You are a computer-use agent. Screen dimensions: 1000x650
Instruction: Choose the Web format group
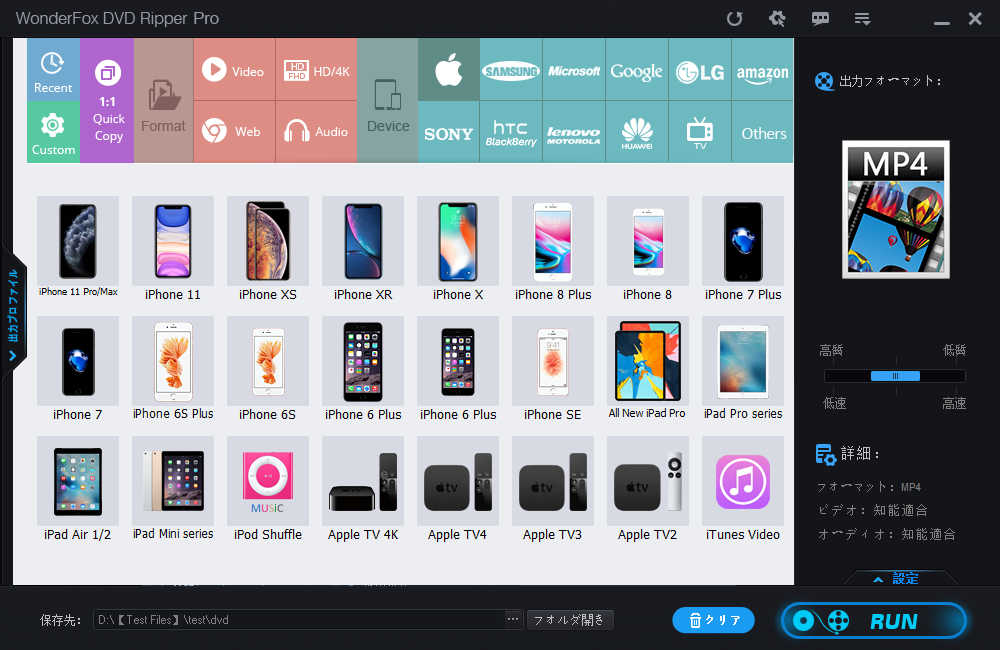pos(234,132)
